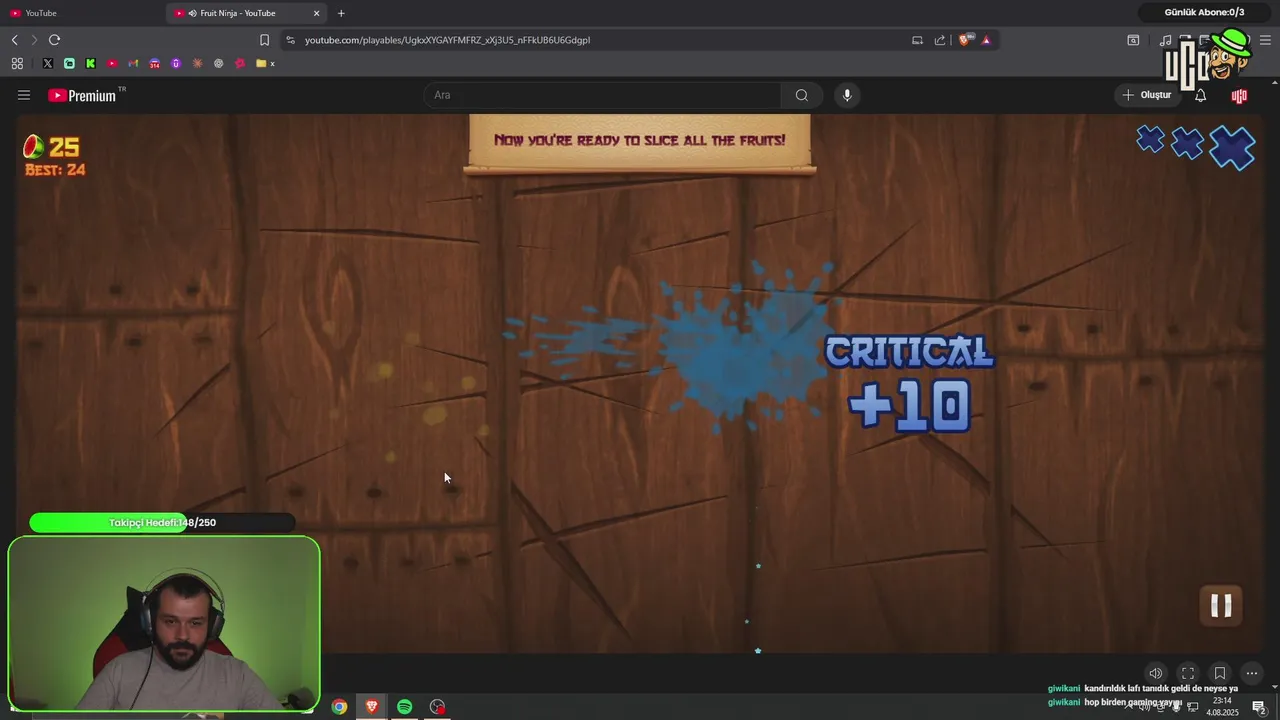
Task: Open the Windows notification center icon
Action: pyautogui.click(x=1259, y=707)
